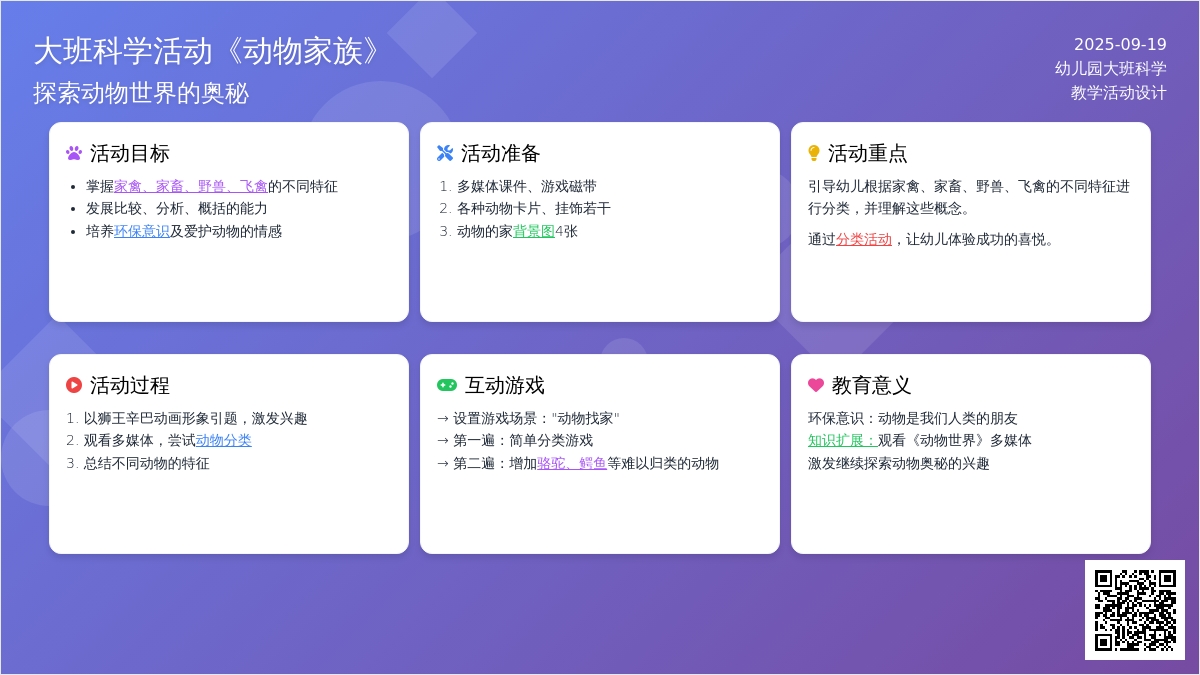Click the QR code image

coord(1134,609)
